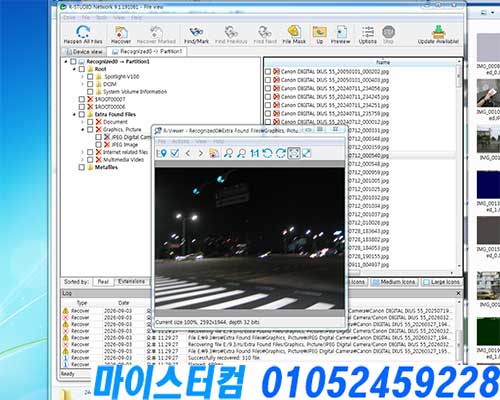Zoom in on the R-Viewer image
The width and height of the screenshot is (500, 400).
click(228, 153)
